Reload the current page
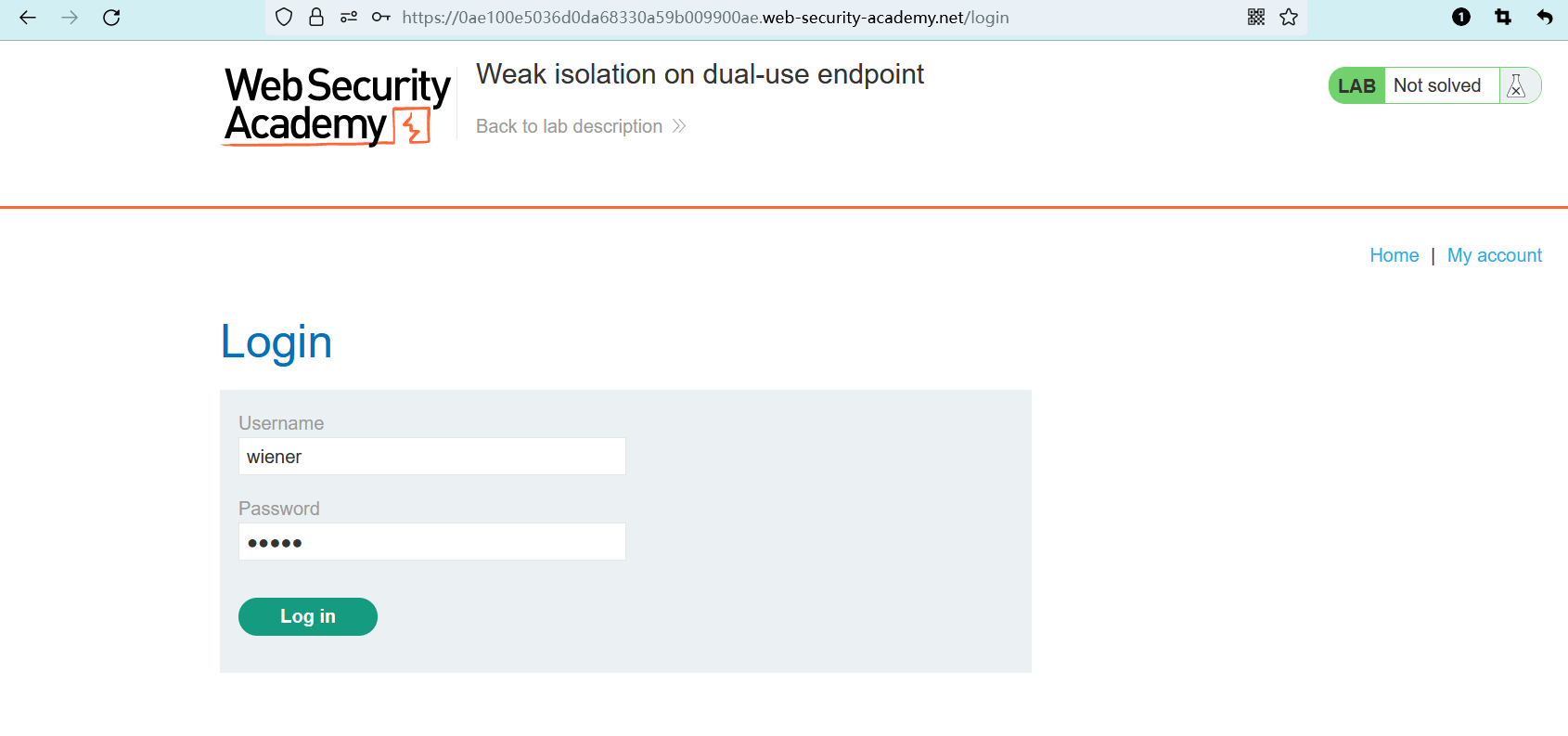 [x=111, y=18]
